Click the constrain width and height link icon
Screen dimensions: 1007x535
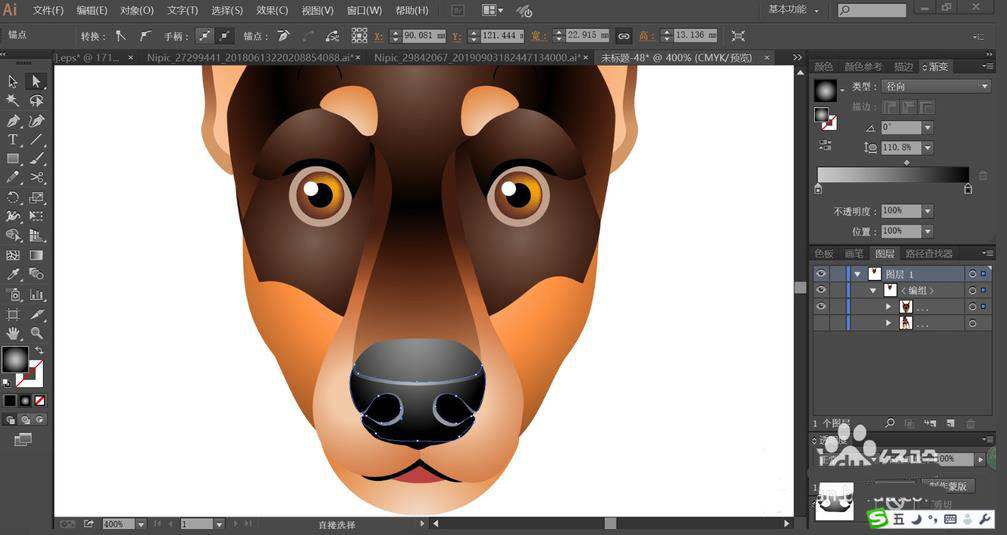click(x=623, y=36)
